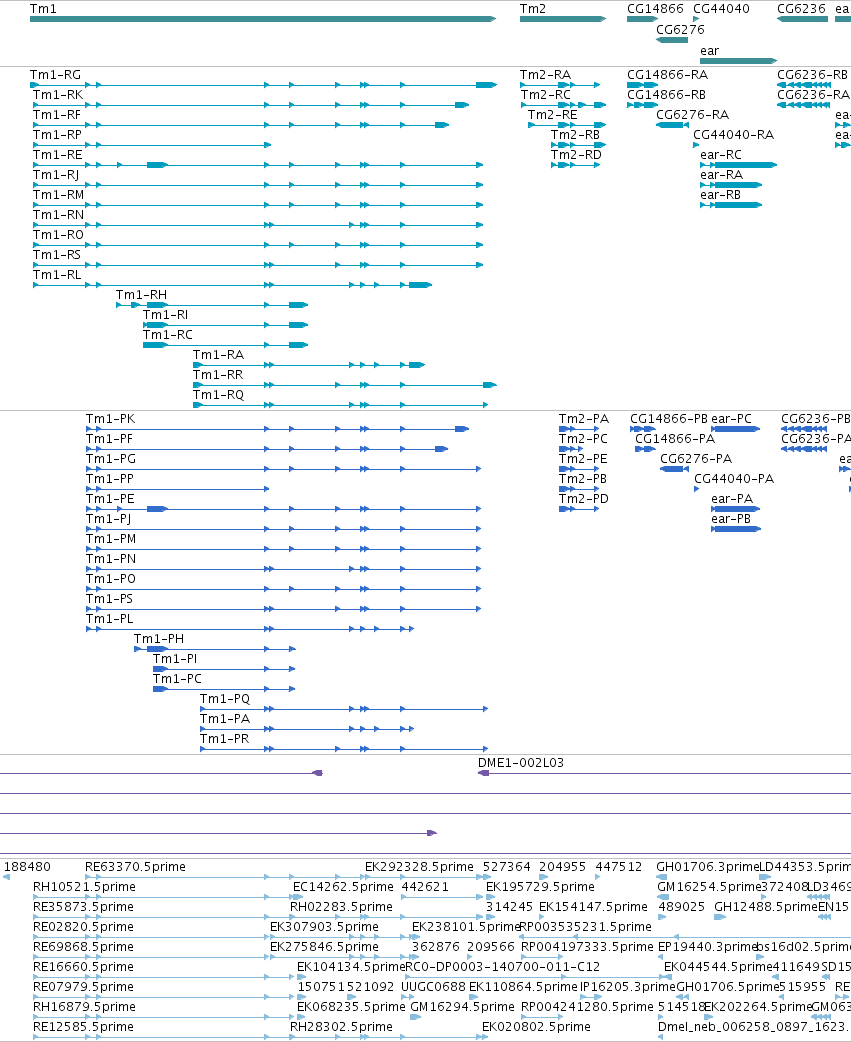Select EST RH02283.5prime
Screen dimensions: 851x1042
point(341,906)
